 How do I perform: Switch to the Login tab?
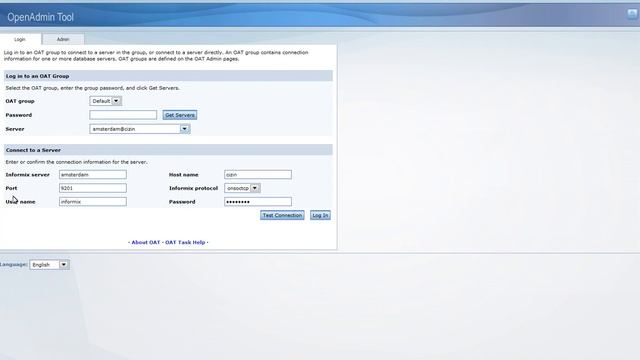(x=20, y=39)
